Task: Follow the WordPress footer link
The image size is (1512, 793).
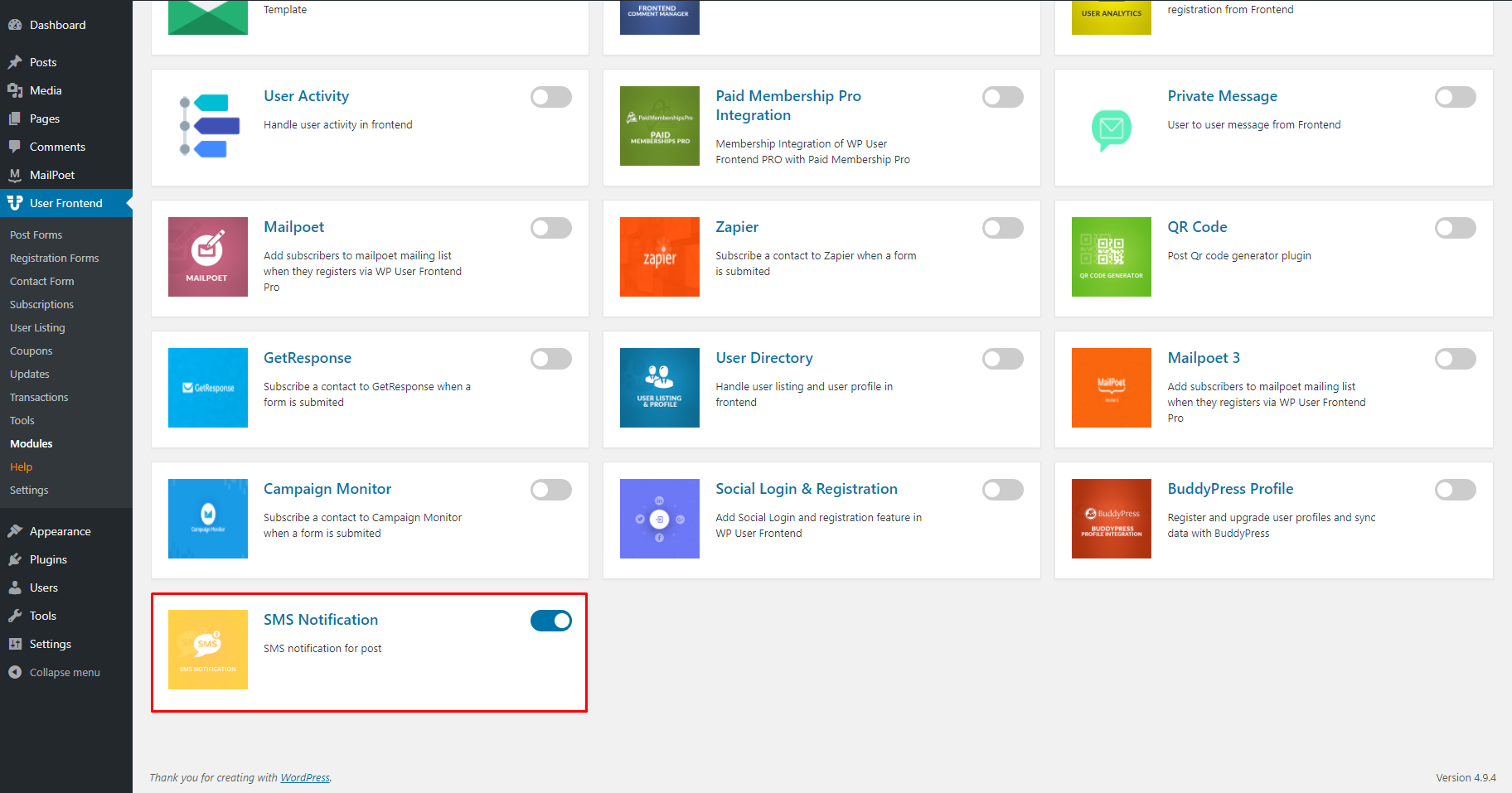Action: pos(305,778)
